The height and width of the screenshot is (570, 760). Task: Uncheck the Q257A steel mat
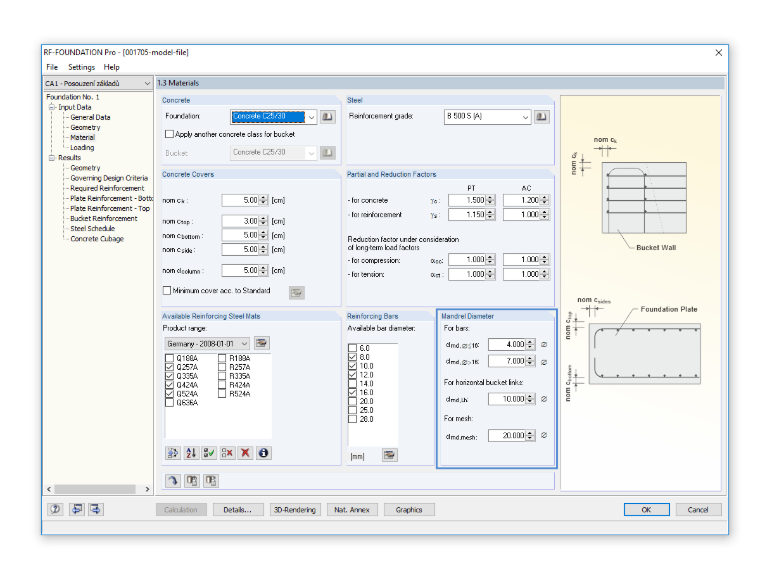pos(169,367)
